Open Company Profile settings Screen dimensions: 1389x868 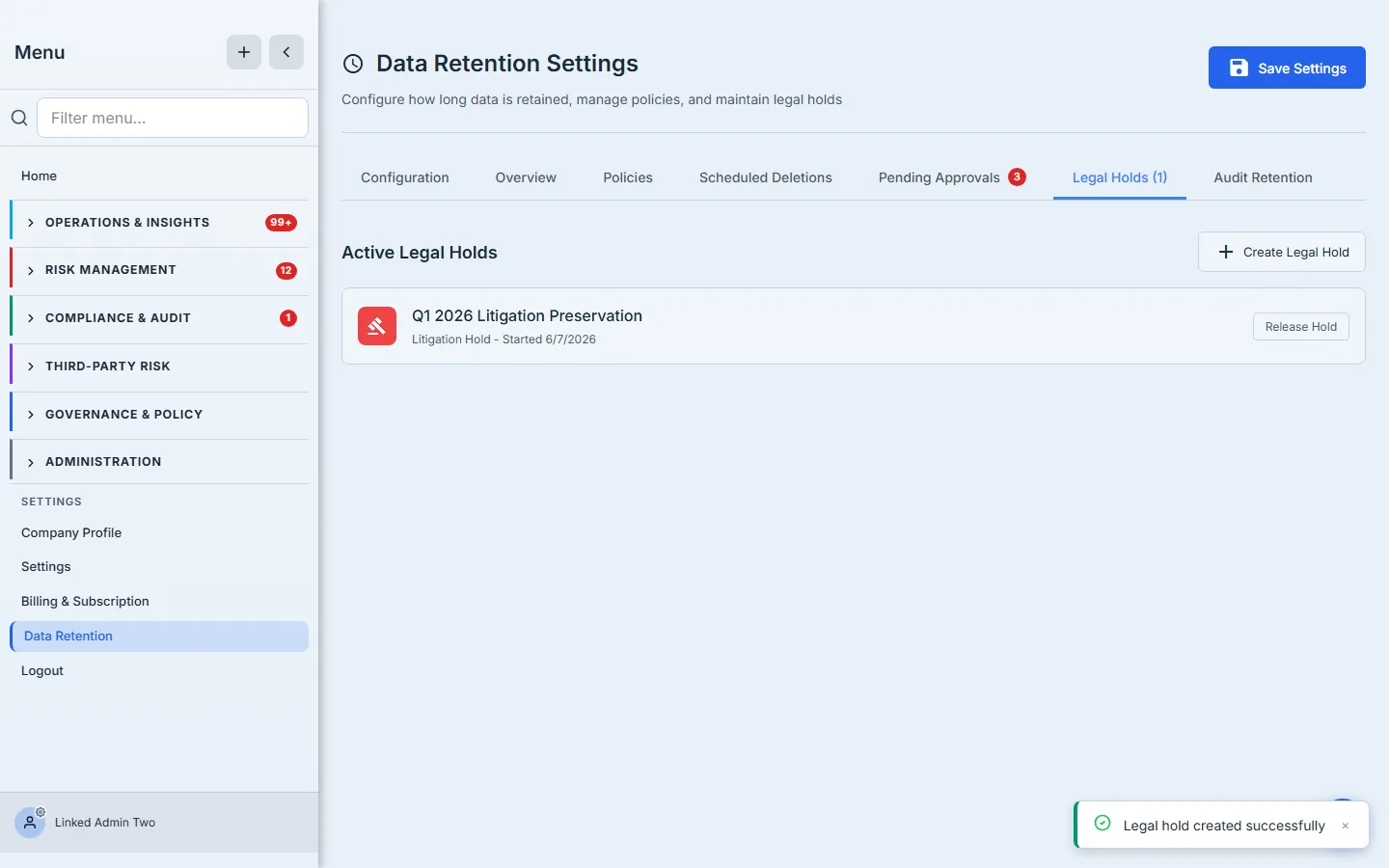(159, 532)
